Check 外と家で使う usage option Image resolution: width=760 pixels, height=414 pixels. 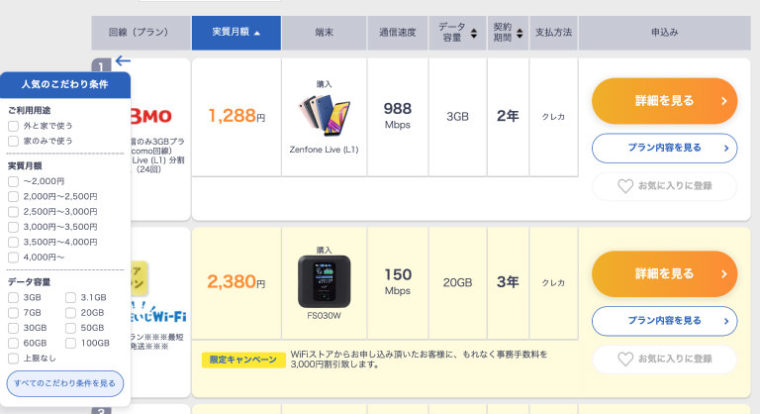click(x=13, y=126)
